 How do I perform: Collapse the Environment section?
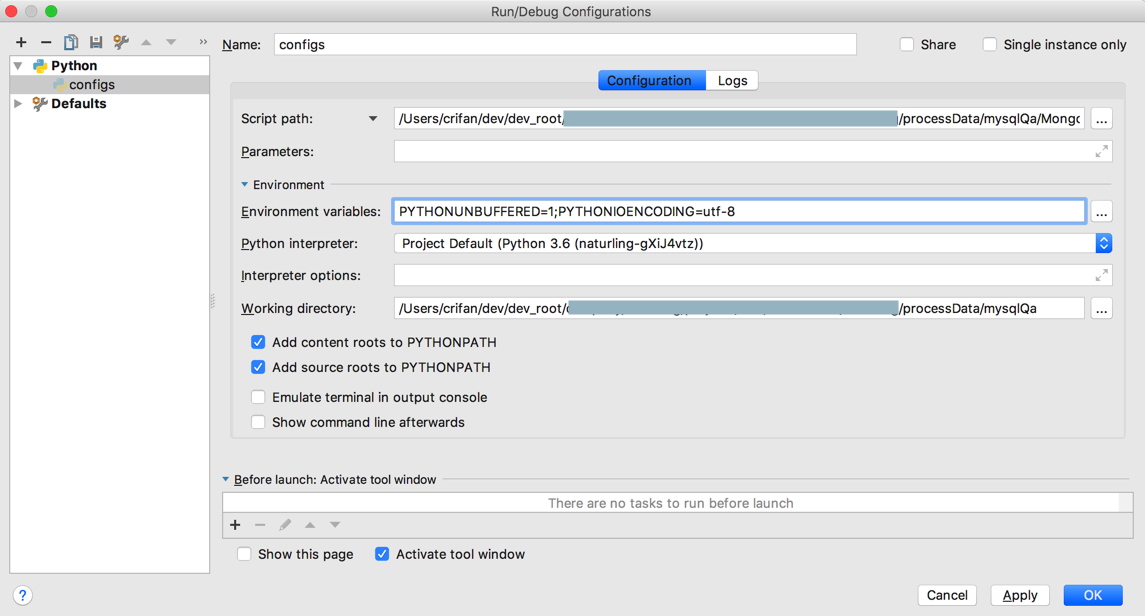point(245,185)
